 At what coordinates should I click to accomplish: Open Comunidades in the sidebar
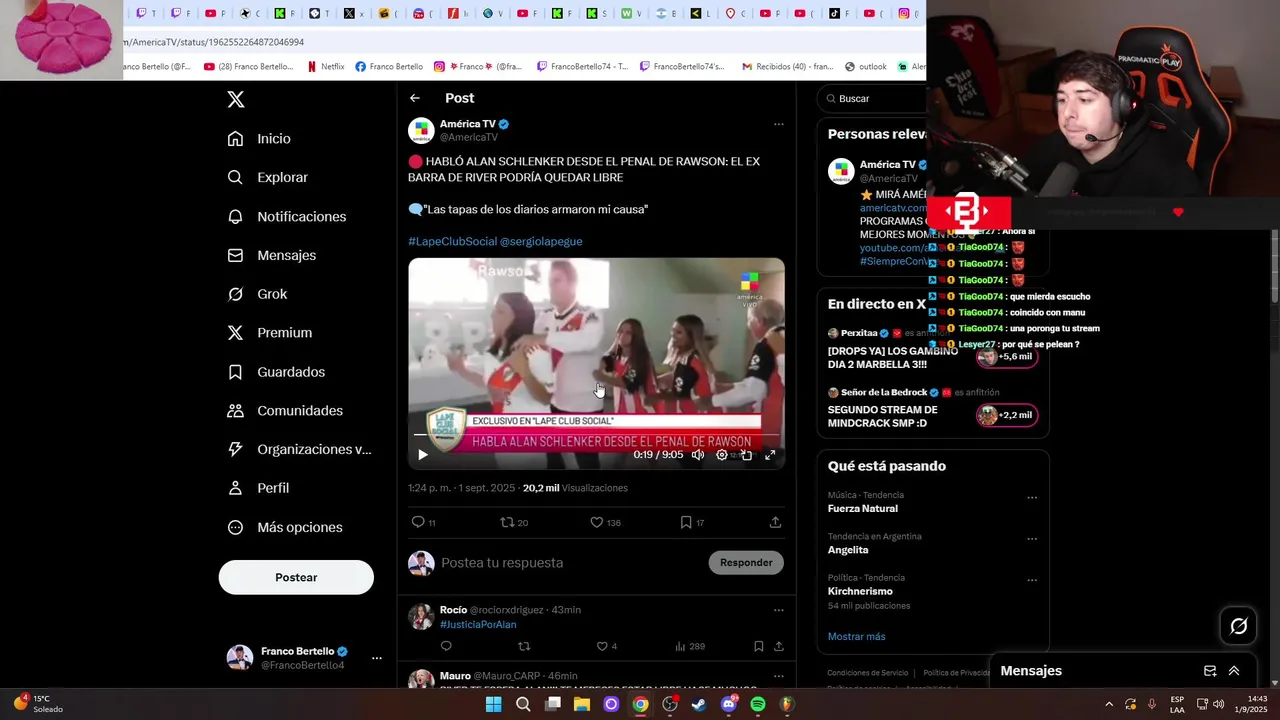coord(285,411)
